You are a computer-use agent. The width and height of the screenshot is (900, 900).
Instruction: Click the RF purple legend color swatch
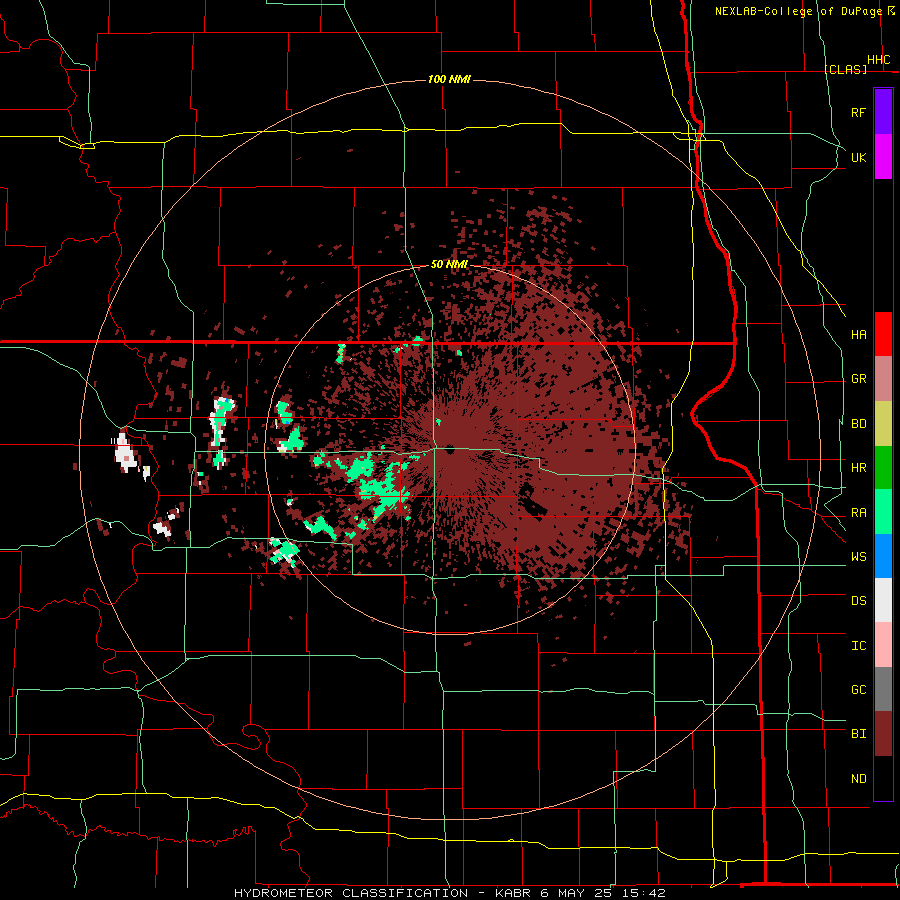[x=883, y=112]
